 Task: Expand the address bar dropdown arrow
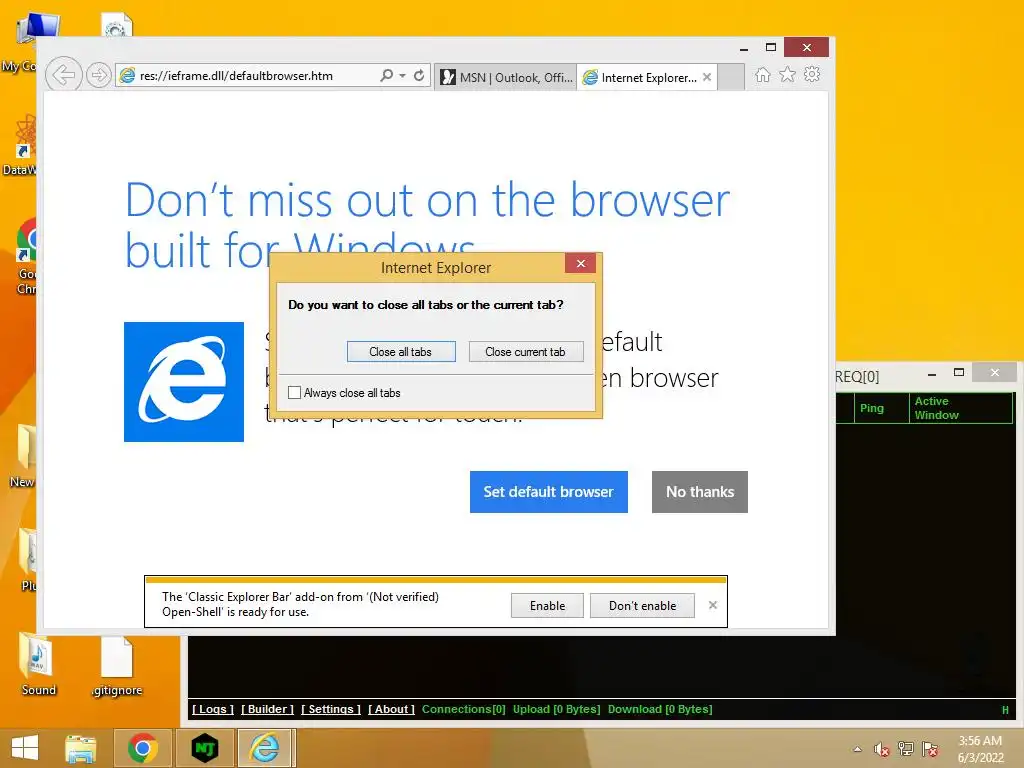coord(402,76)
